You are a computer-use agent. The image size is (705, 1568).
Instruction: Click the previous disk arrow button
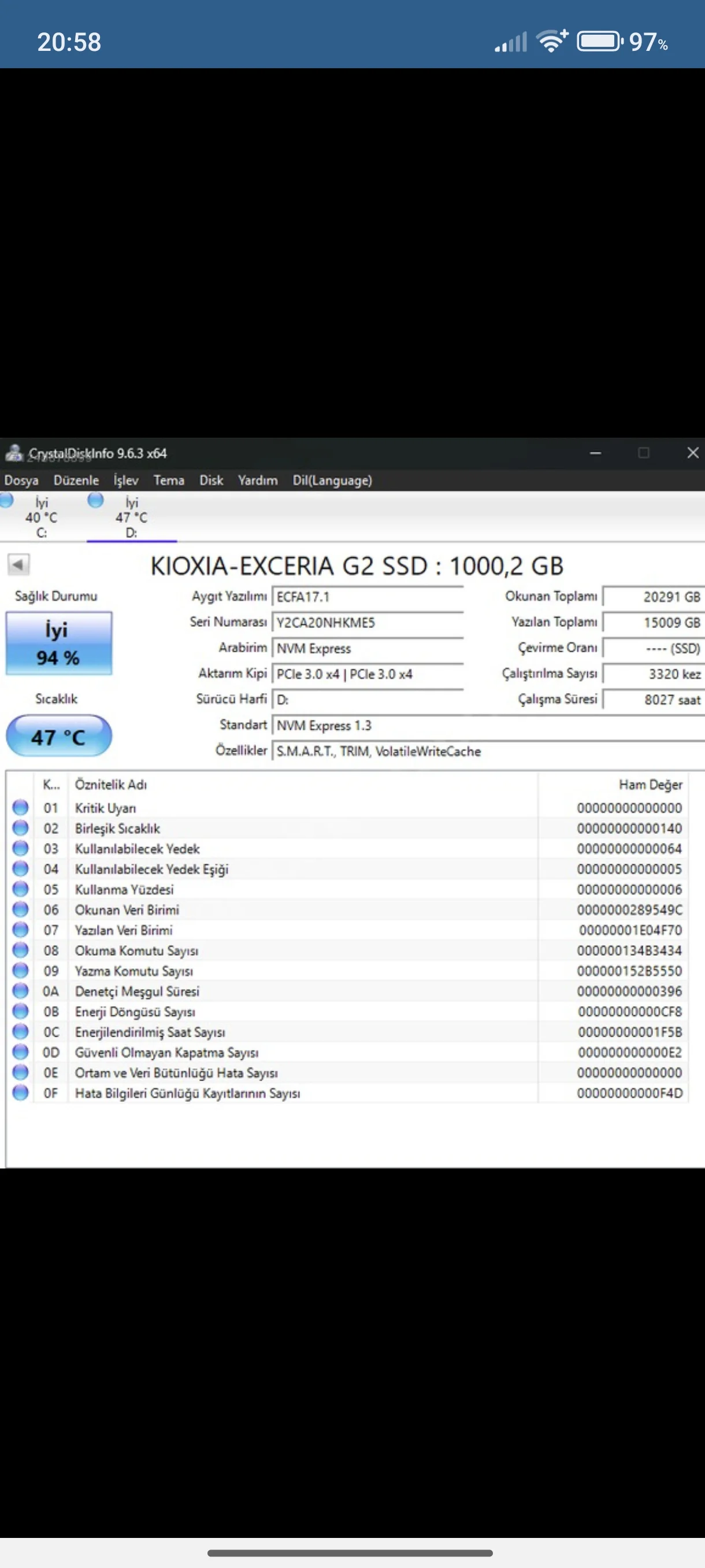[18, 564]
